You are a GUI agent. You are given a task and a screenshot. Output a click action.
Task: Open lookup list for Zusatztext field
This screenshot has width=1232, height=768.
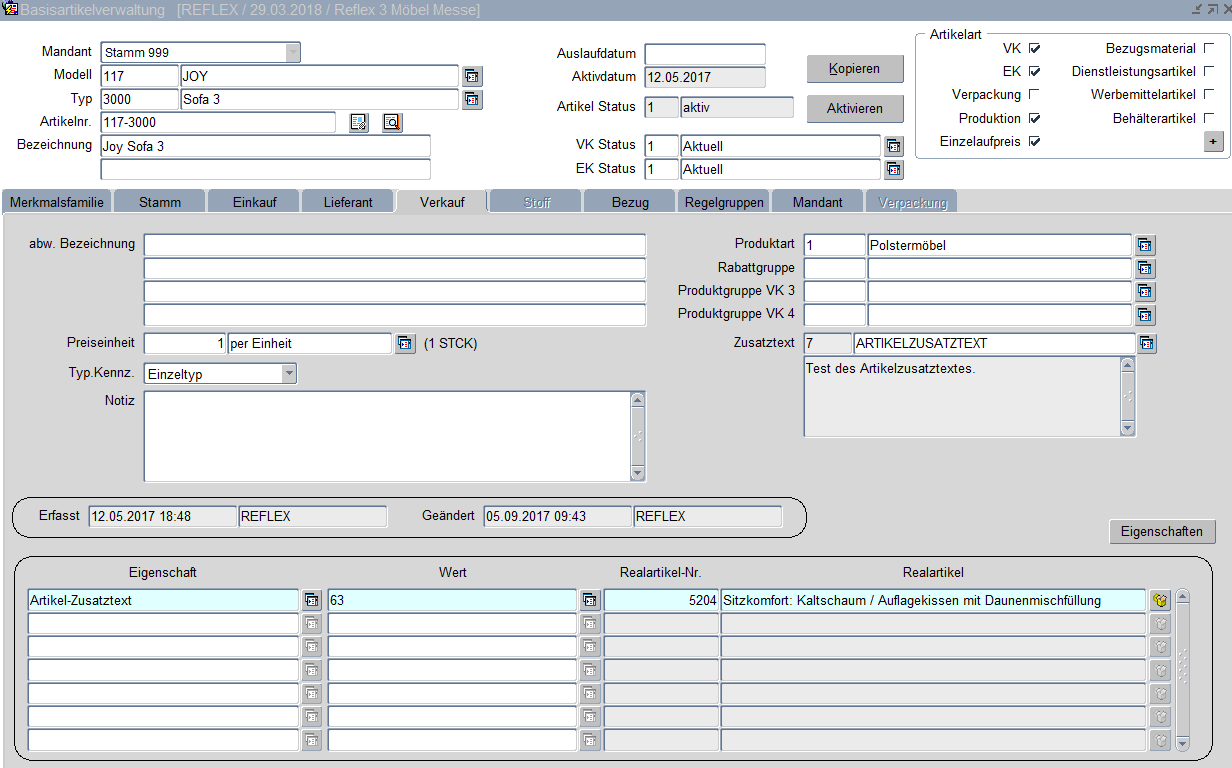(1145, 344)
